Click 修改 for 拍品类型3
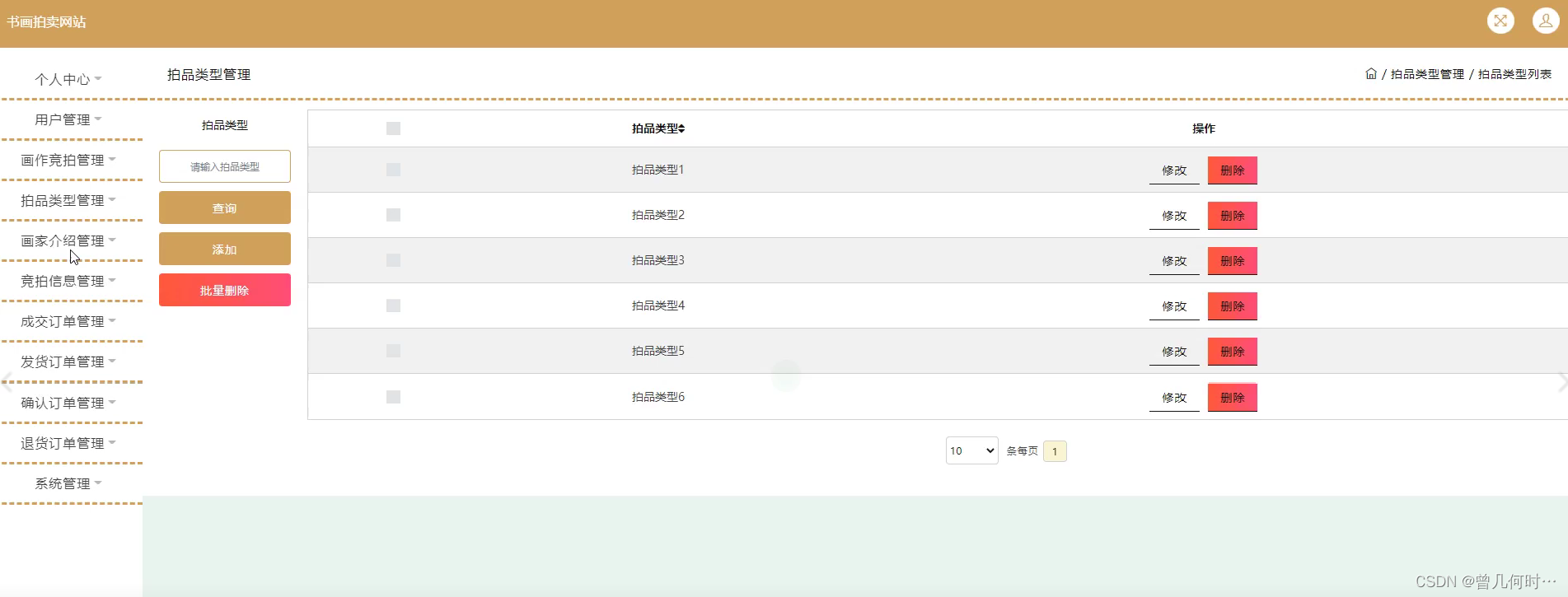 [x=1174, y=261]
